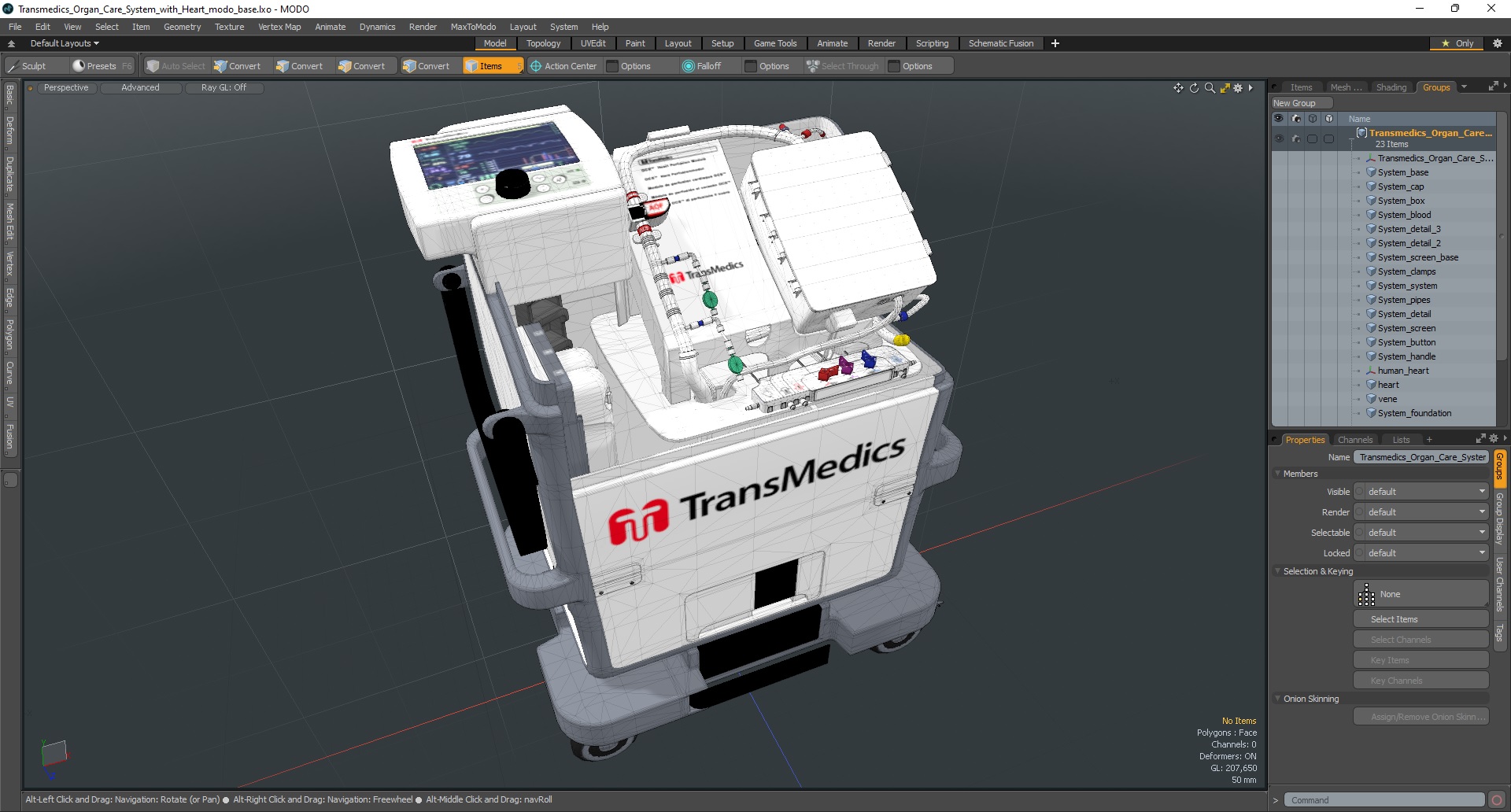
Task: Click the command history record icon
Action: point(1497,800)
